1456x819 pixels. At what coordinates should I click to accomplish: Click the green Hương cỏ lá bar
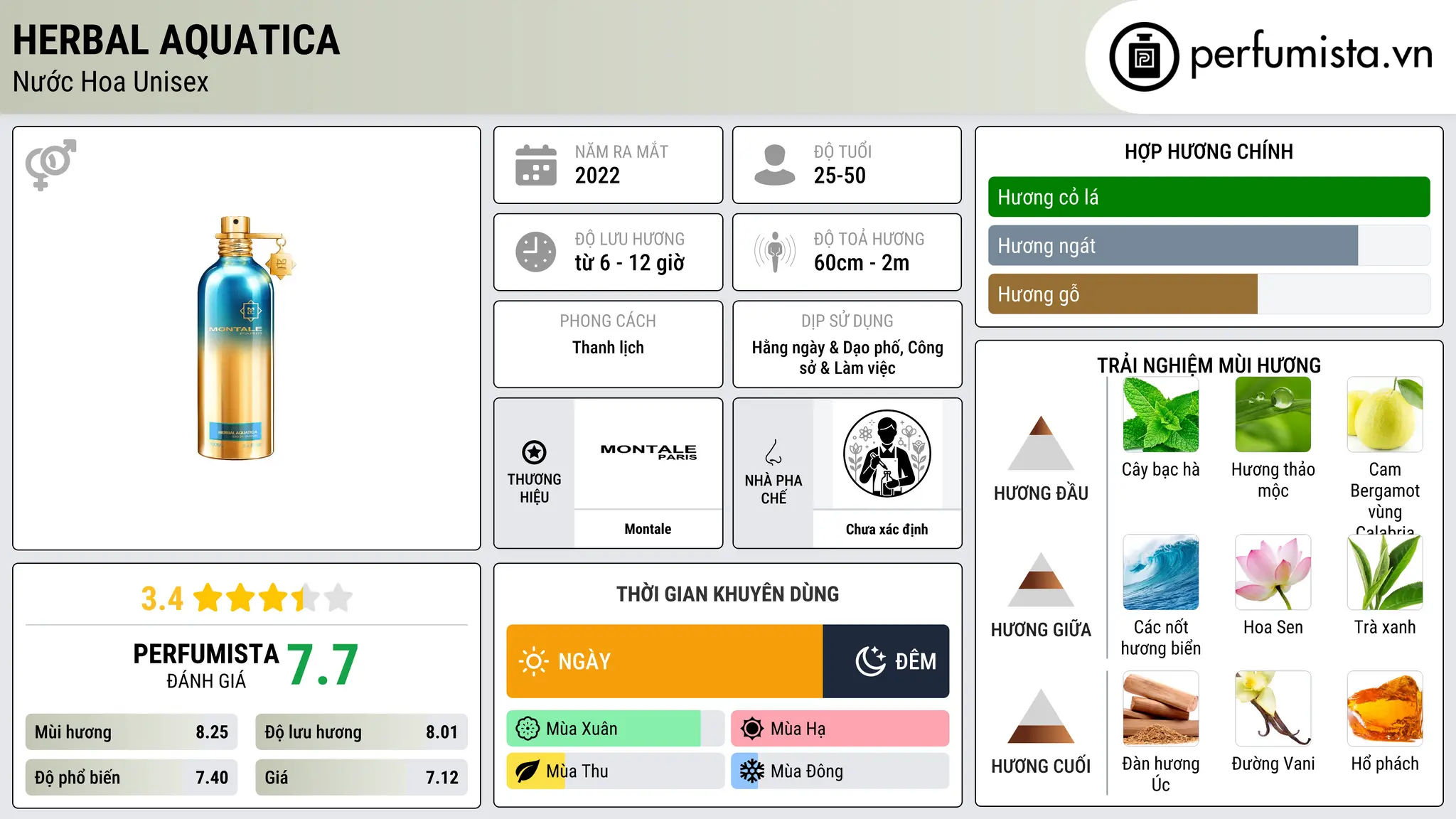(x=1209, y=197)
